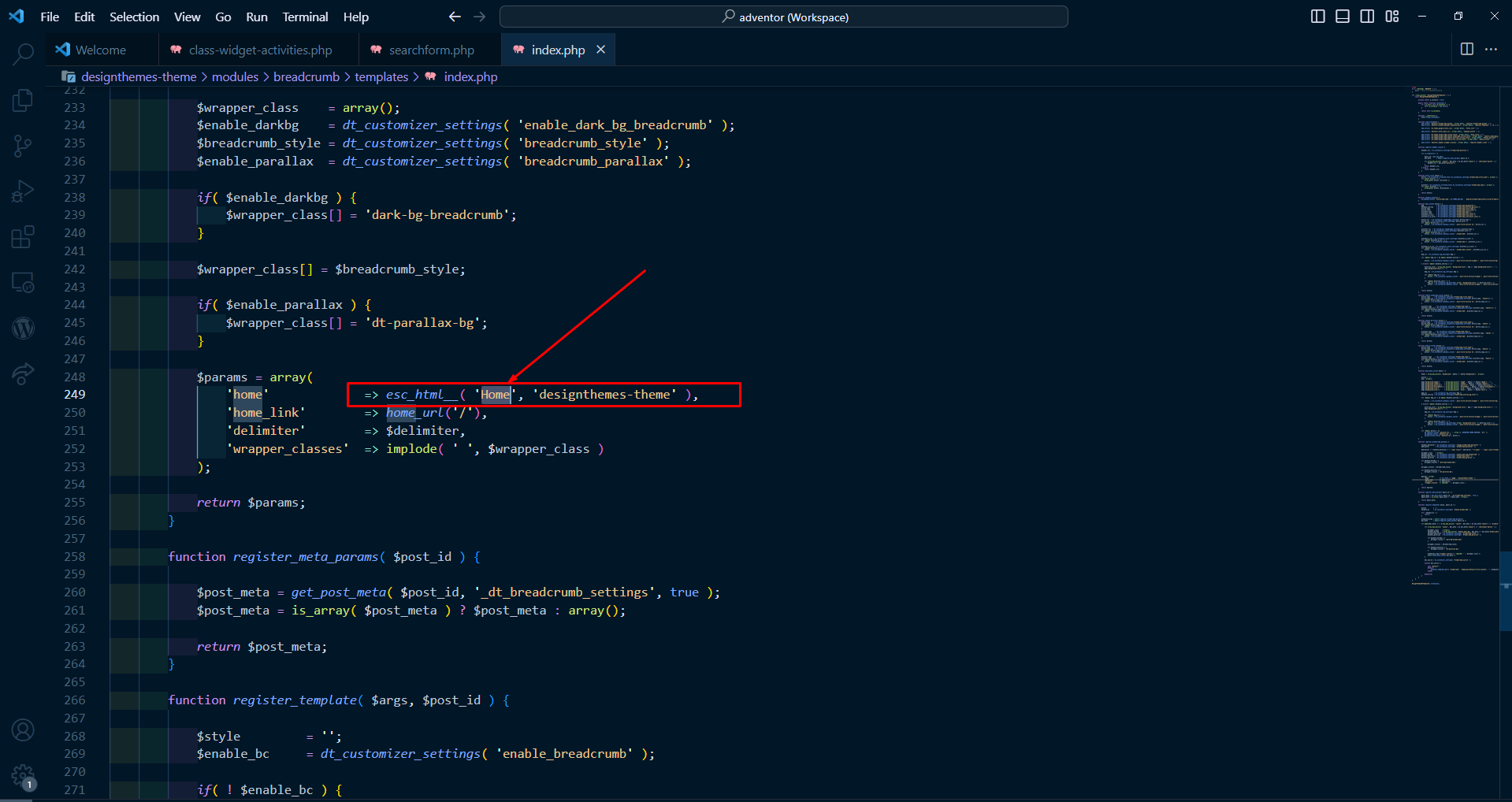Switch to the searchform.php tab
1512x802 pixels.
pyautogui.click(x=430, y=50)
